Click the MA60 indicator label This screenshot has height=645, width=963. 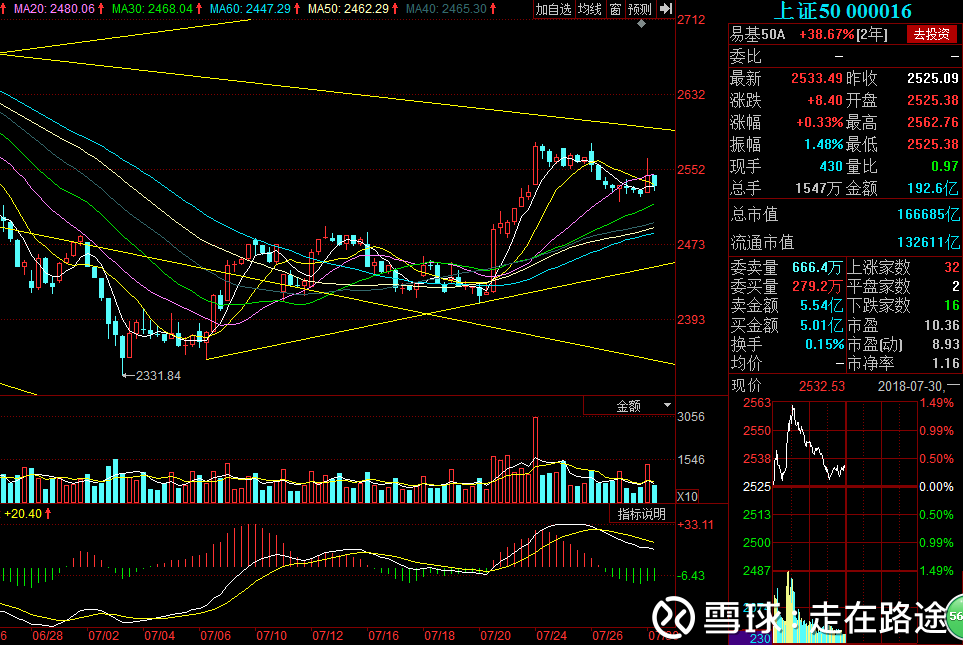[x=249, y=9]
